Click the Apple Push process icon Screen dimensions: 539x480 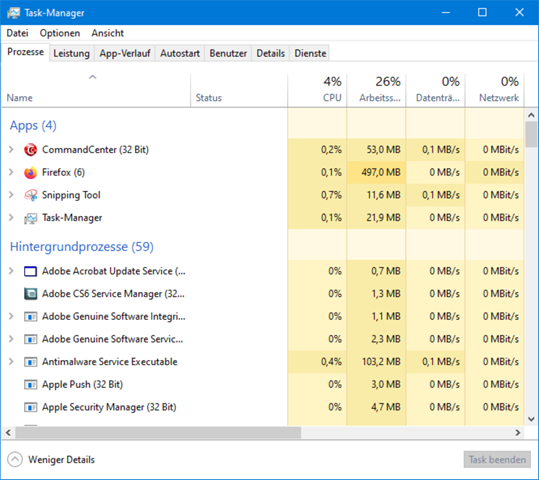pos(30,384)
